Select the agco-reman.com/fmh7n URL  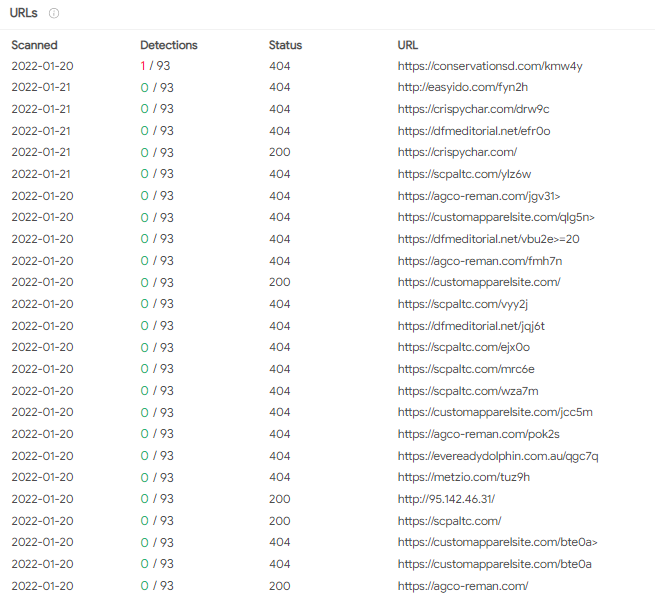(x=480, y=261)
